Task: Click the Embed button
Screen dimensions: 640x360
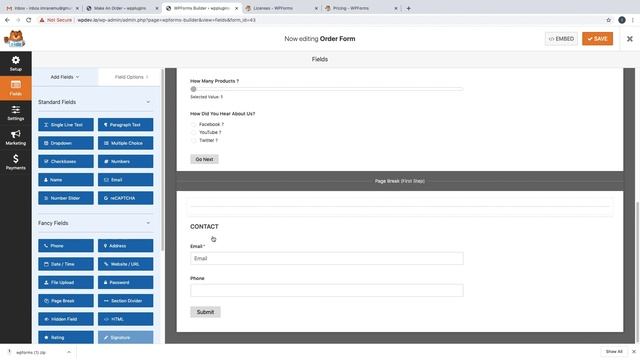Action: point(561,39)
